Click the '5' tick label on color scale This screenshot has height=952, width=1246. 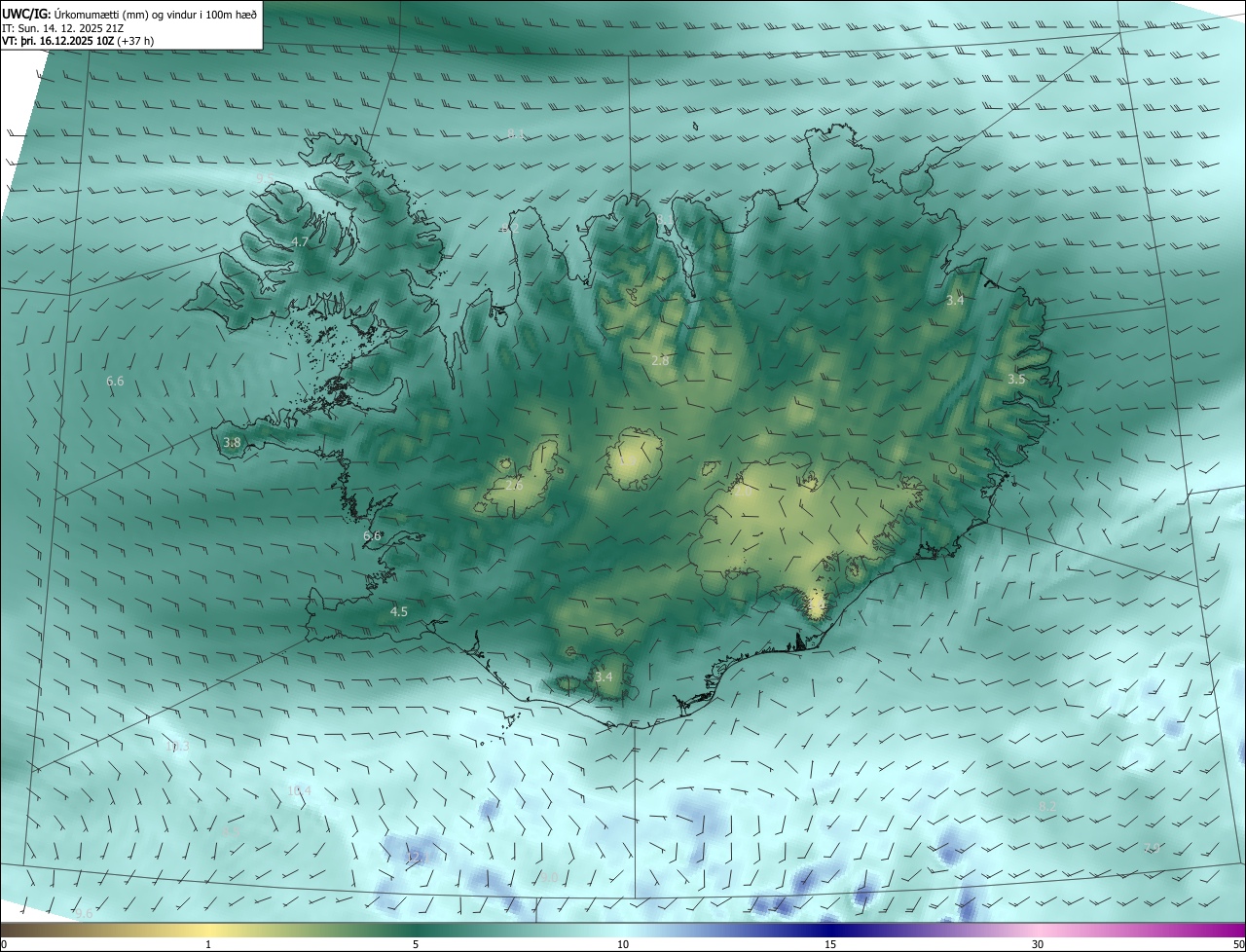tap(416, 944)
